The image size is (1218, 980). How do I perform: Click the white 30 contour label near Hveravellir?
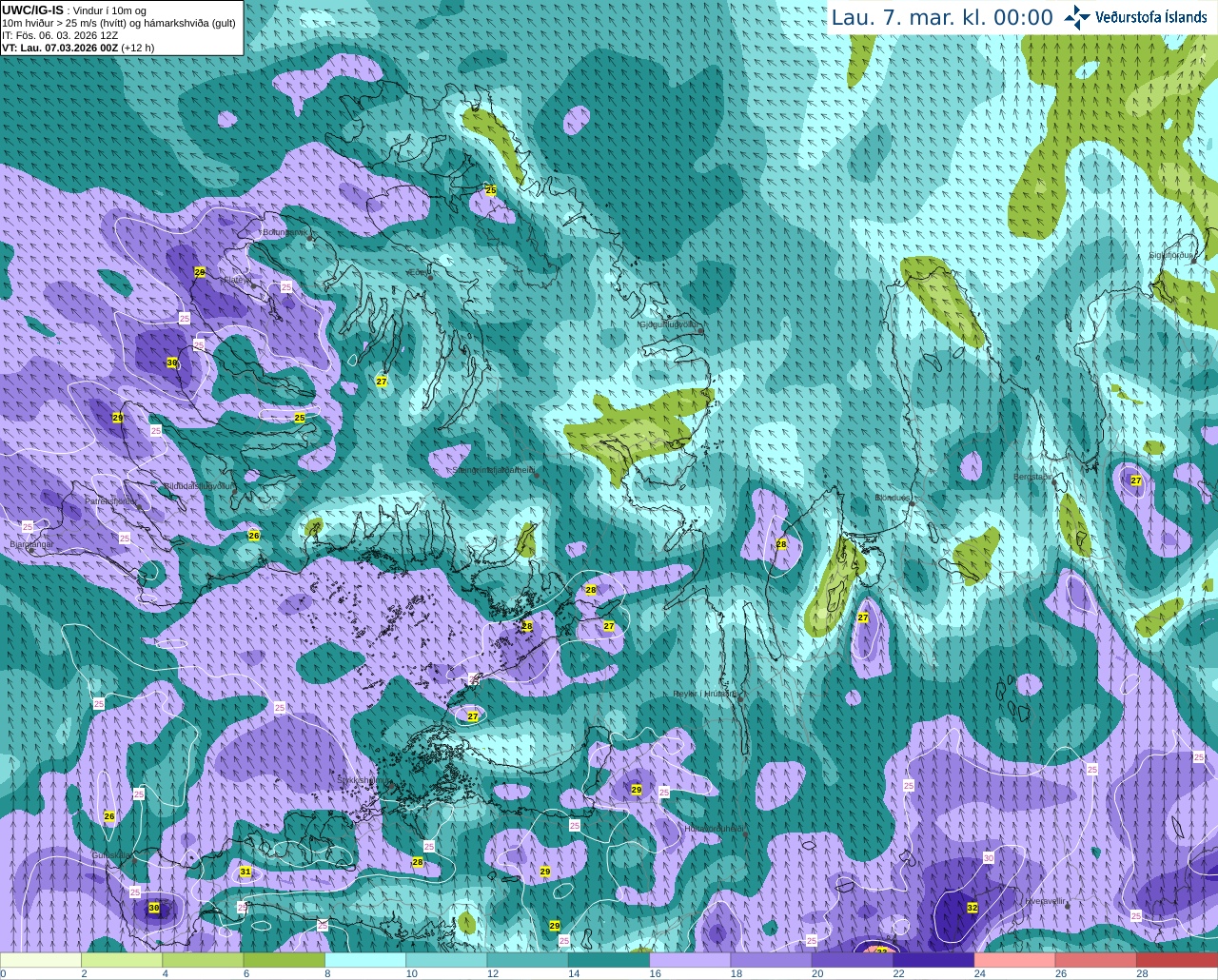[x=989, y=858]
